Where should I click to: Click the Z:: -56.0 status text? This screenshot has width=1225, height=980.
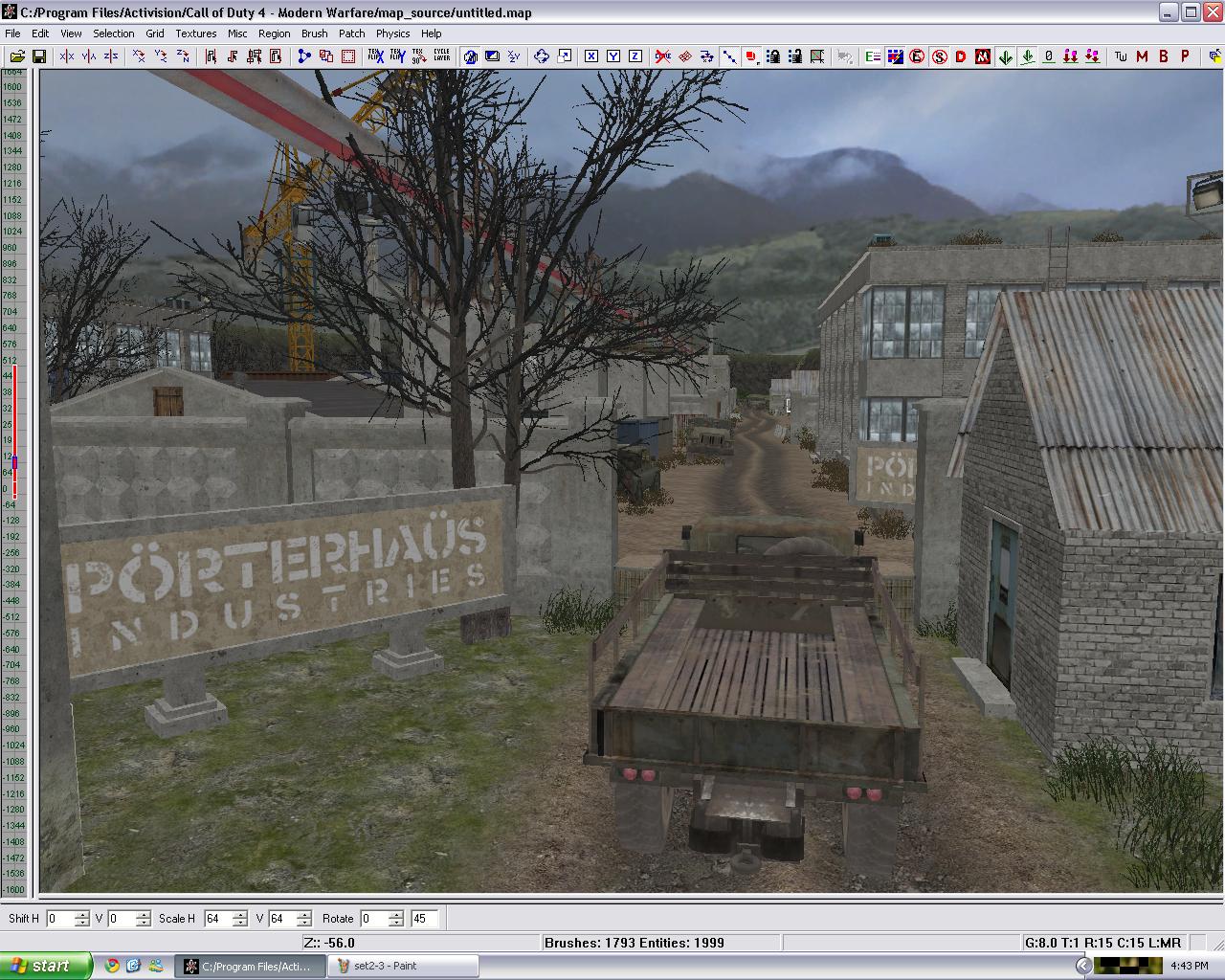(329, 943)
